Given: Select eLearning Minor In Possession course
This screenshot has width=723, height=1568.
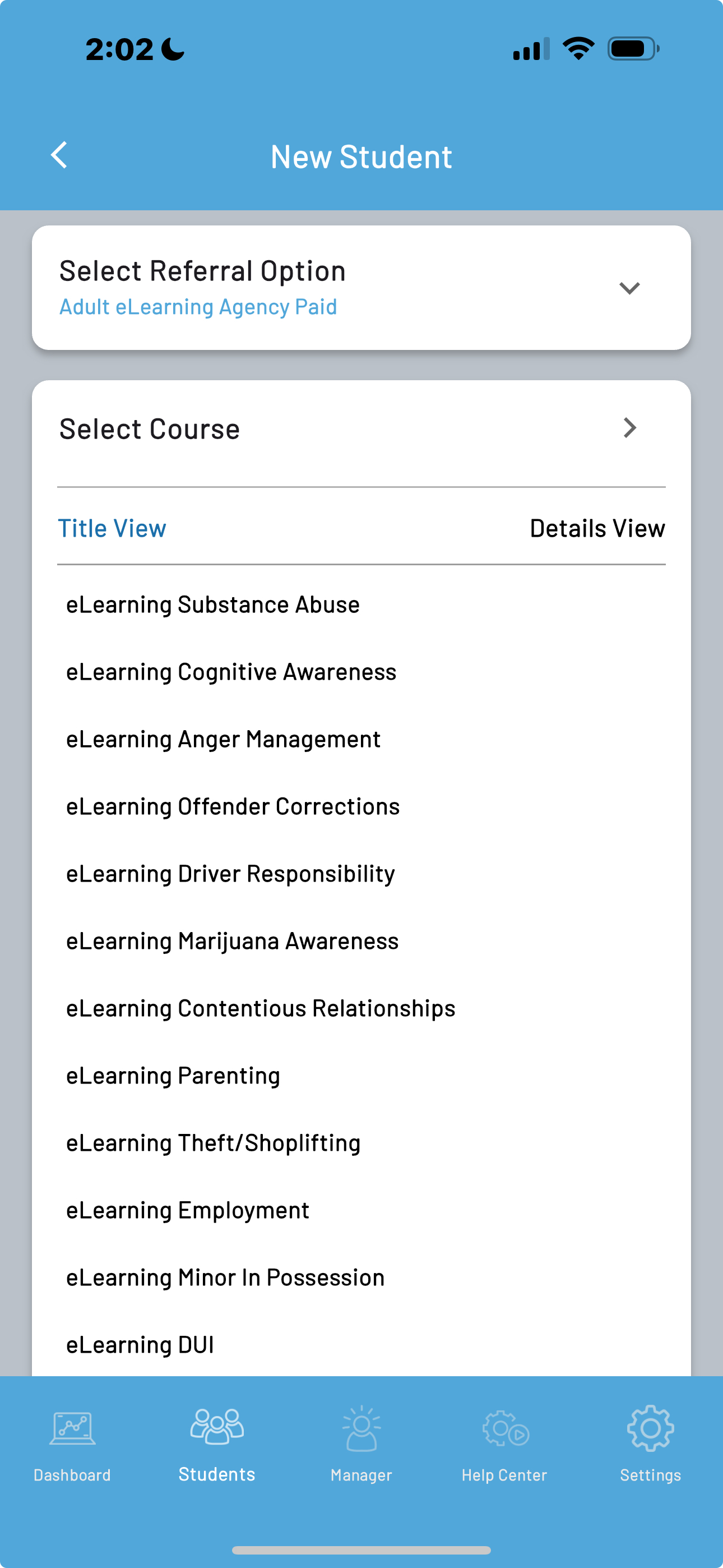Looking at the screenshot, I should tap(225, 1277).
